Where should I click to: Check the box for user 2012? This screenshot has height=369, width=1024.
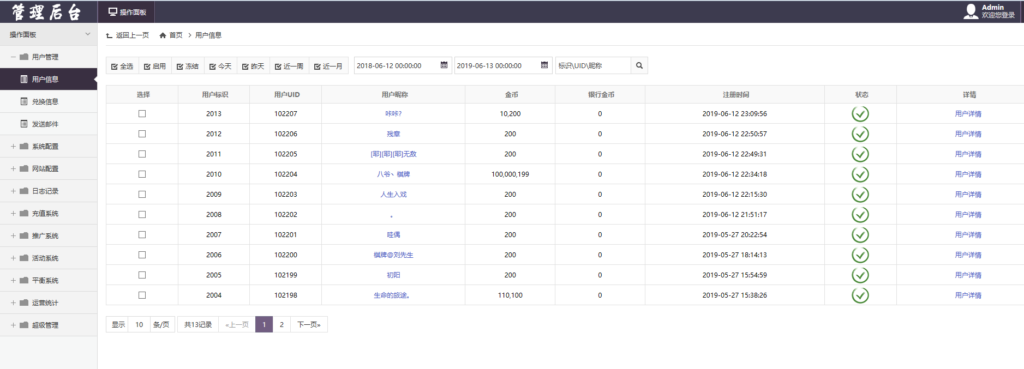click(x=142, y=134)
